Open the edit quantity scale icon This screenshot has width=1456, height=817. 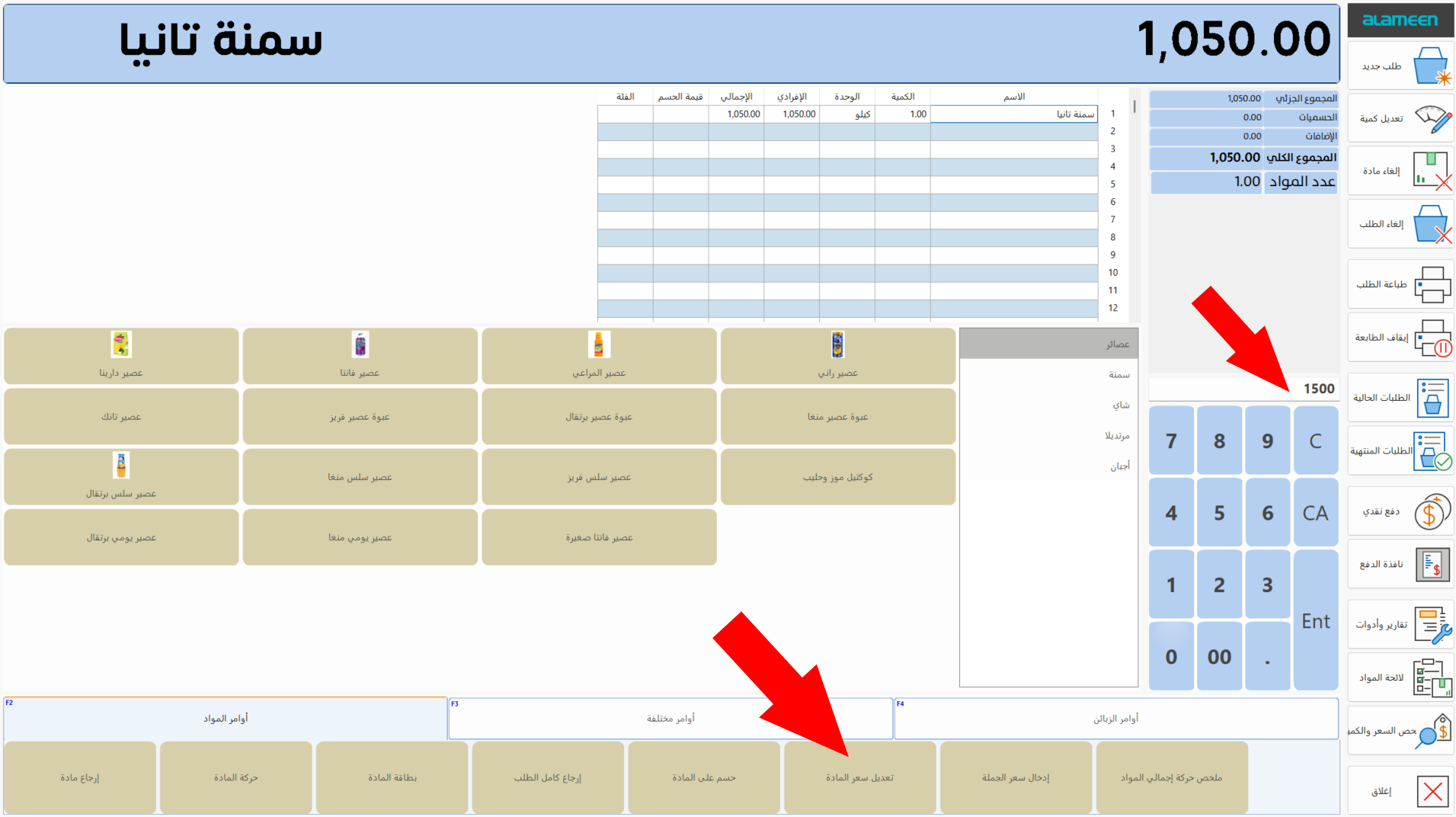1432,119
